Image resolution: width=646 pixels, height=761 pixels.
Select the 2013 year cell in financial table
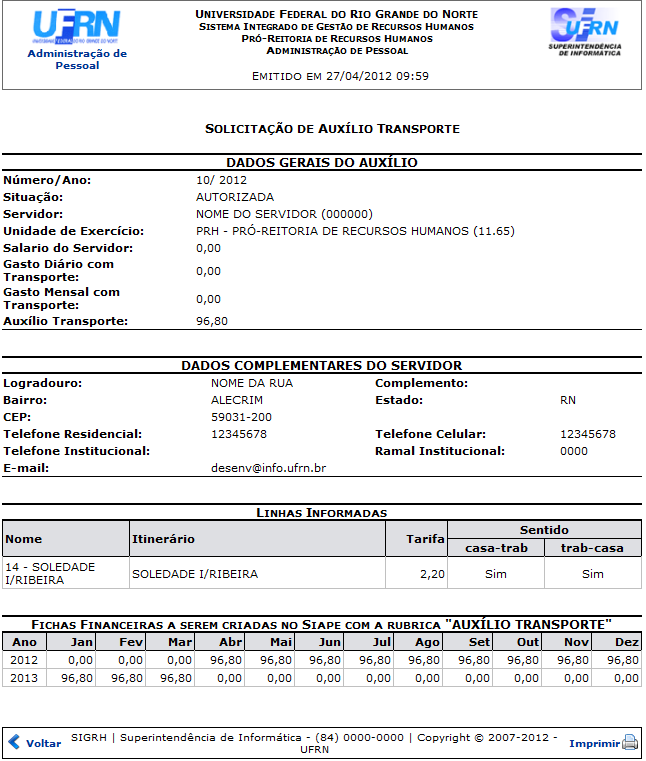click(23, 678)
